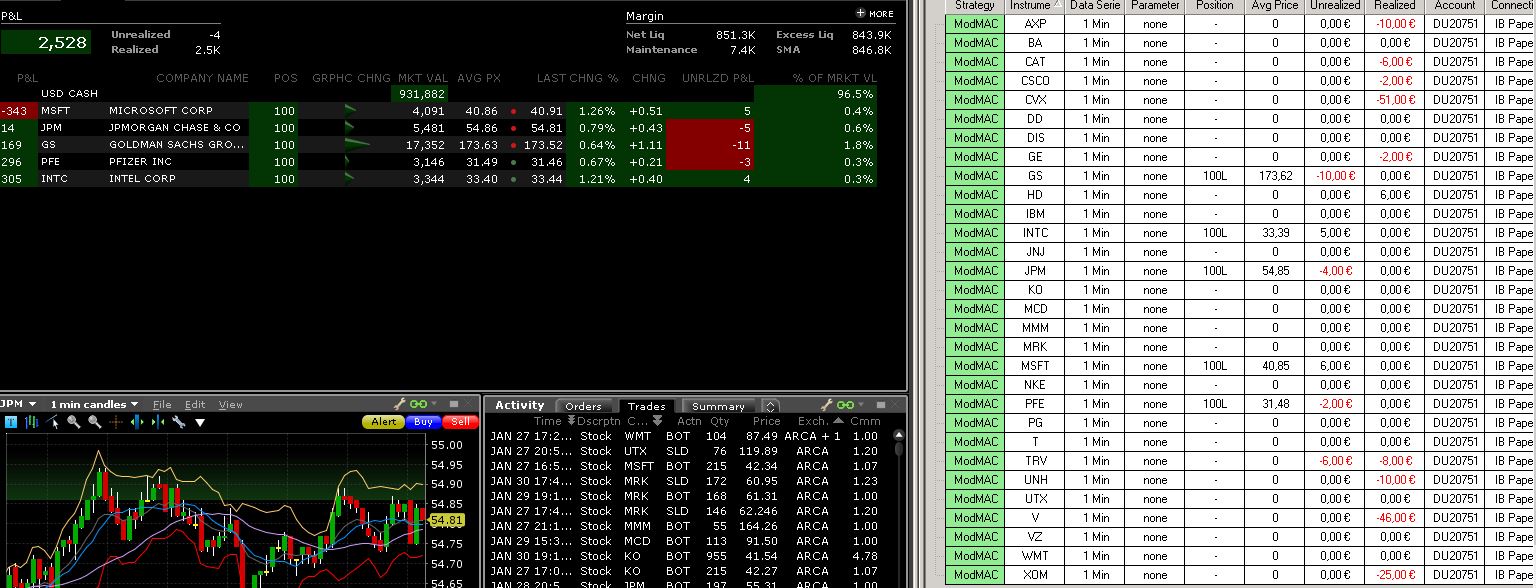This screenshot has width=1536, height=588.
Task: Click the zoom in magnifier on JPM chart
Action: pyautogui.click(x=74, y=422)
